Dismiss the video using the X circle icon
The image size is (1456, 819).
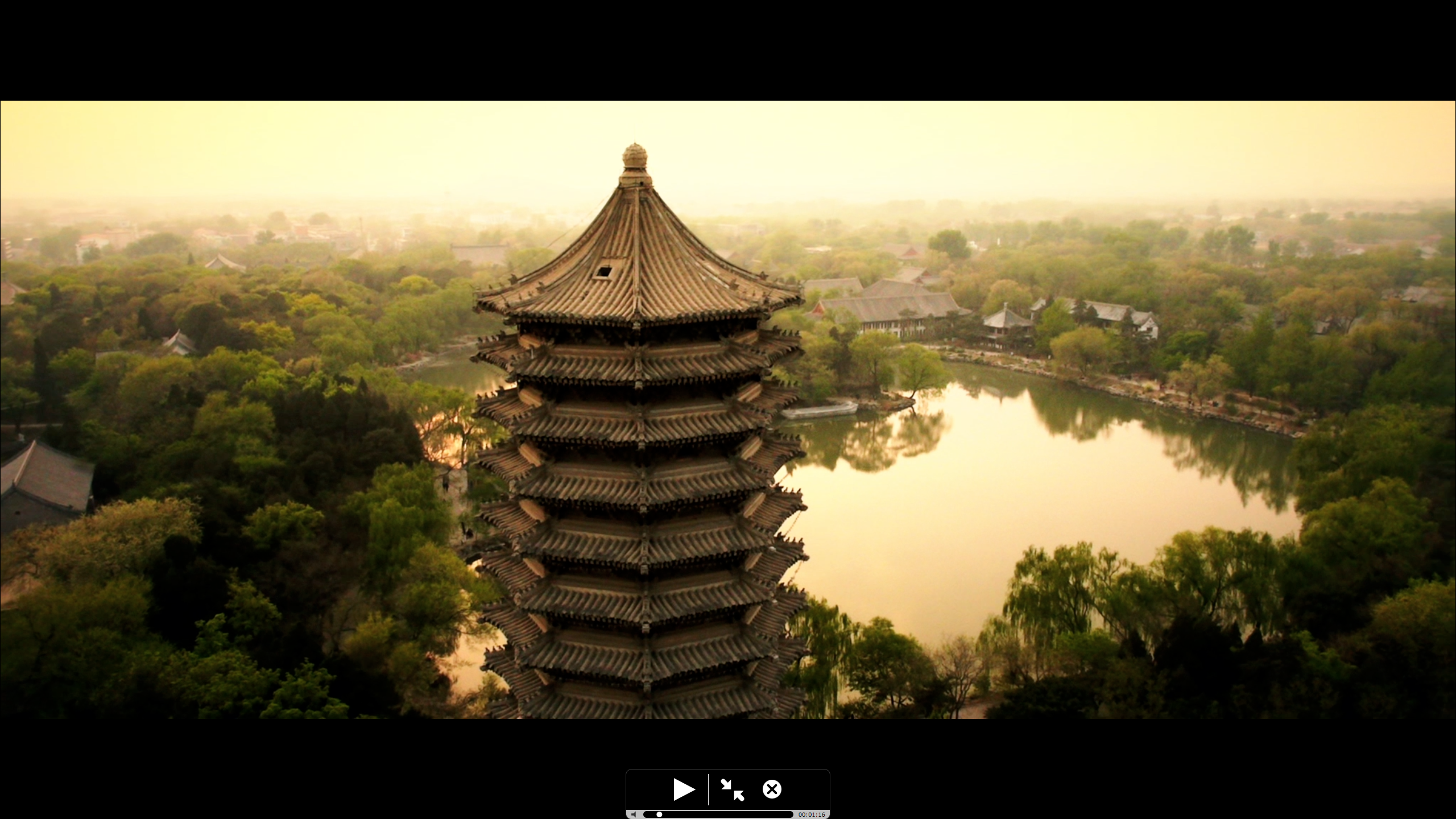pyautogui.click(x=772, y=789)
